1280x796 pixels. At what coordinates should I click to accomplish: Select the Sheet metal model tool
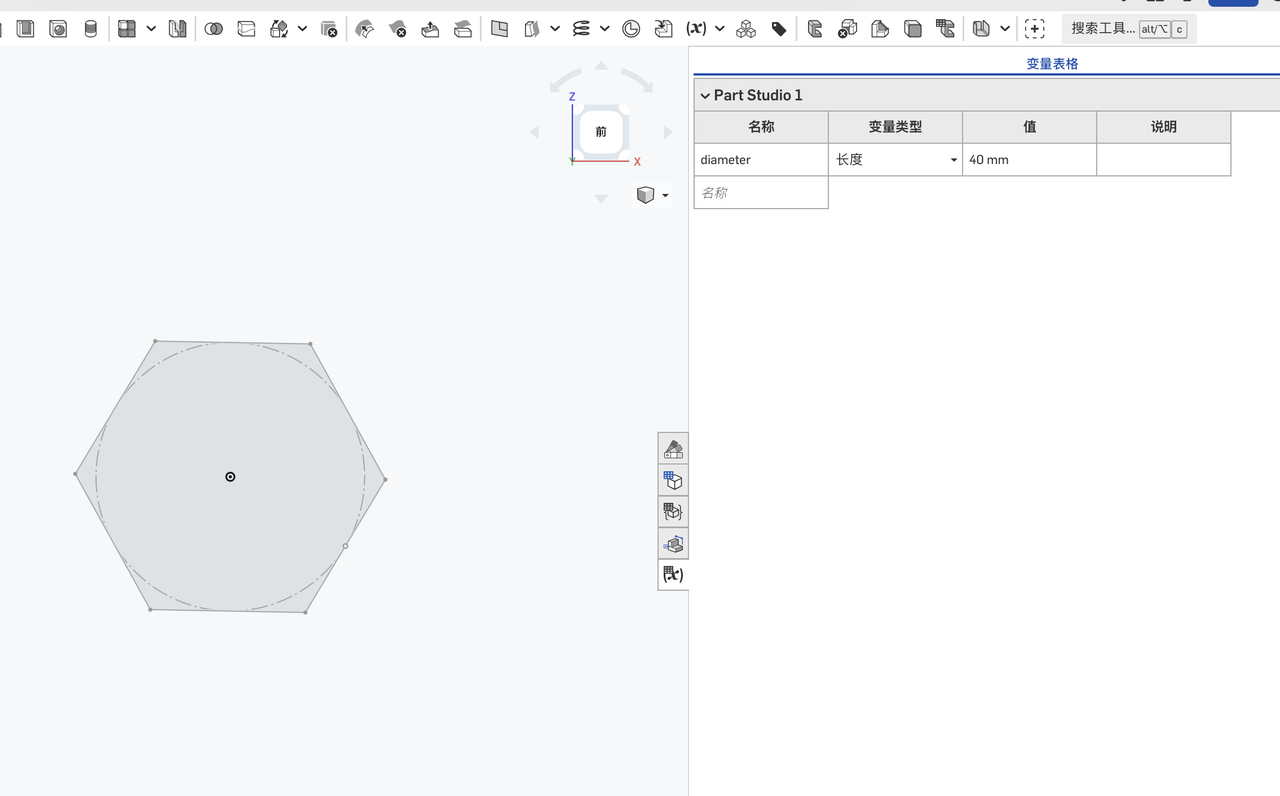click(x=815, y=29)
